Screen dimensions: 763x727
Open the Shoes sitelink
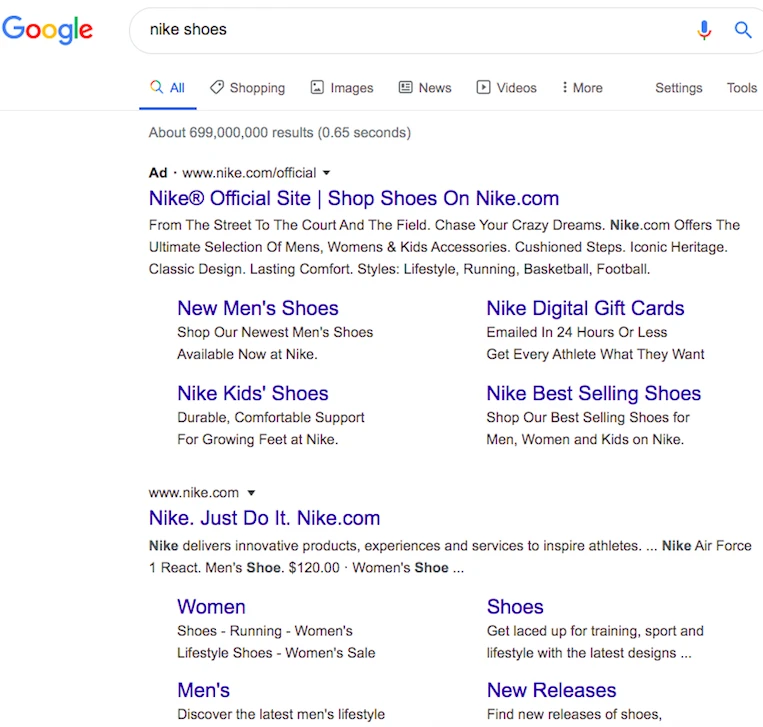pyautogui.click(x=515, y=607)
